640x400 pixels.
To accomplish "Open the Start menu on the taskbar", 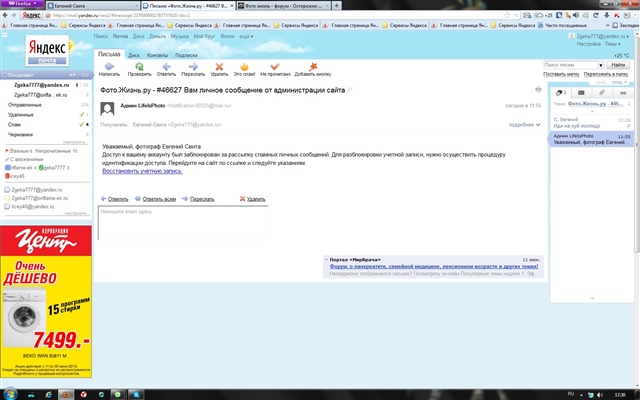I will pyautogui.click(x=10, y=393).
